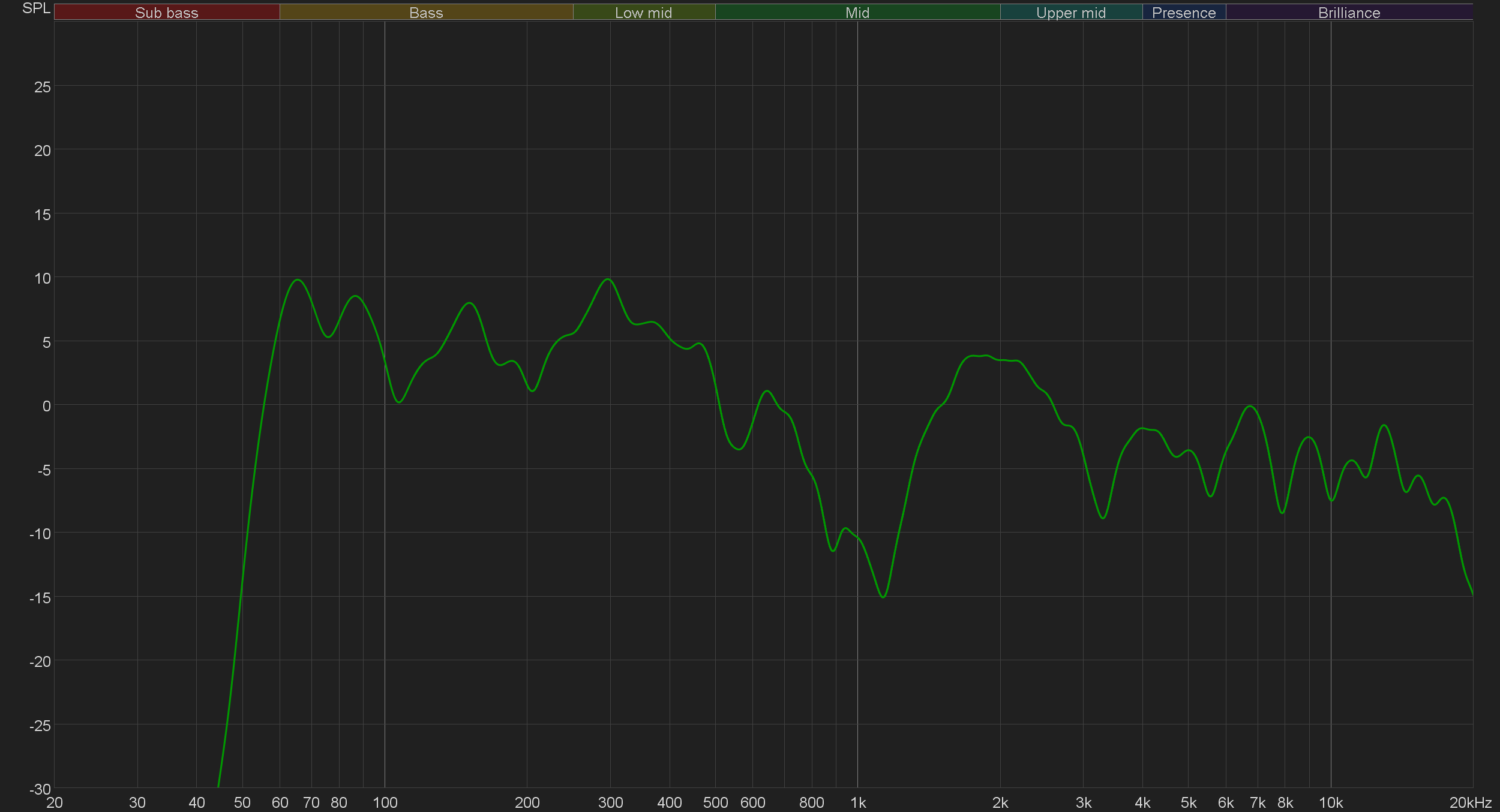Select the Bass frequency band header

(426, 13)
